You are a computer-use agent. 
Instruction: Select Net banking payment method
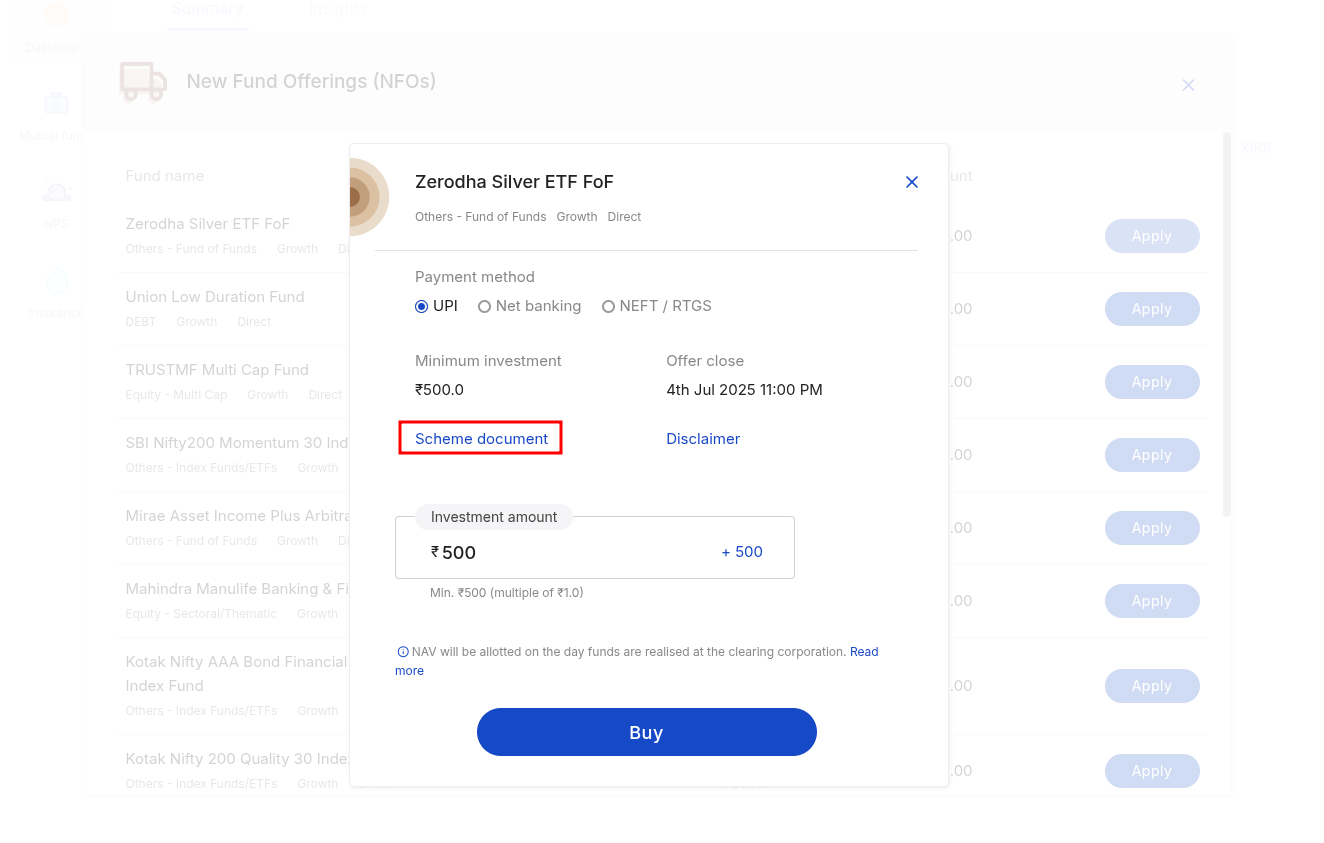529,306
